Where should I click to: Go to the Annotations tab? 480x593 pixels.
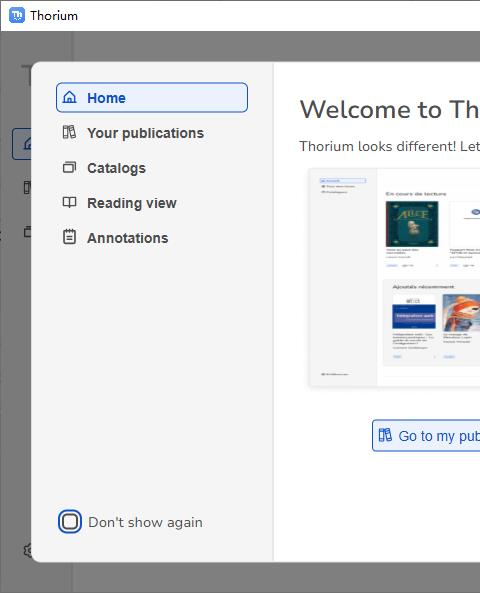pyautogui.click(x=152, y=238)
